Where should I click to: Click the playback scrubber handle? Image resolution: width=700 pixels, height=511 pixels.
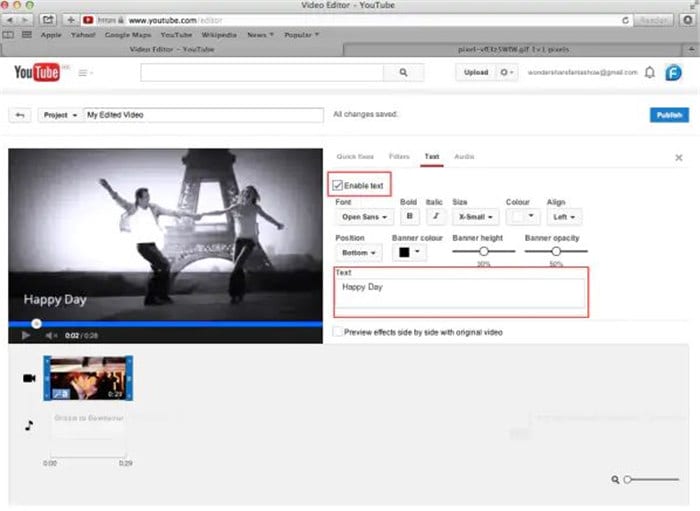(37, 324)
